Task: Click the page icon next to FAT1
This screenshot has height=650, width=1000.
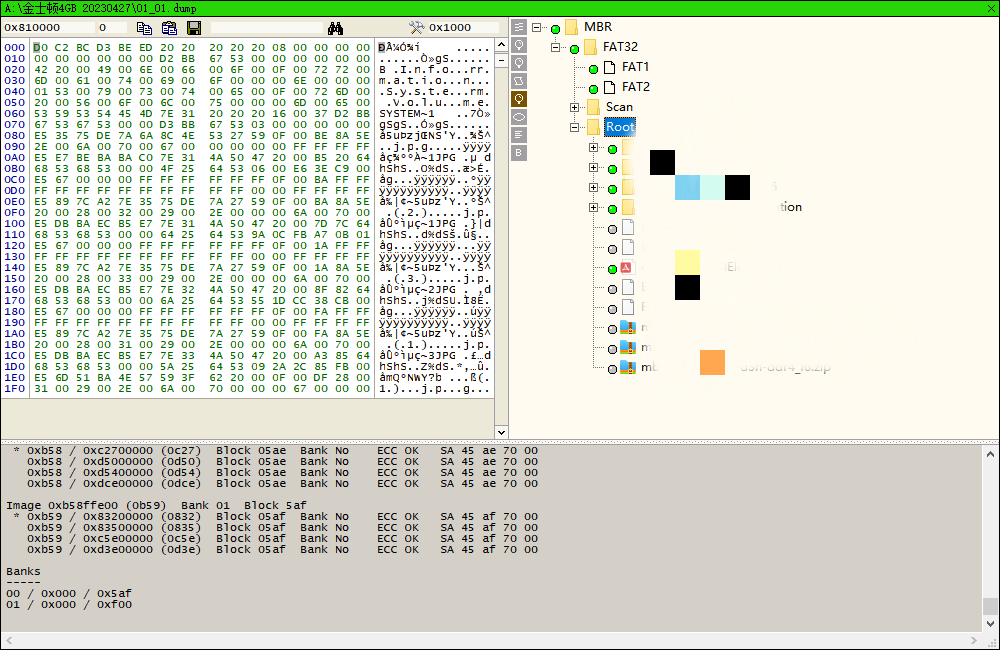Action: [610, 67]
